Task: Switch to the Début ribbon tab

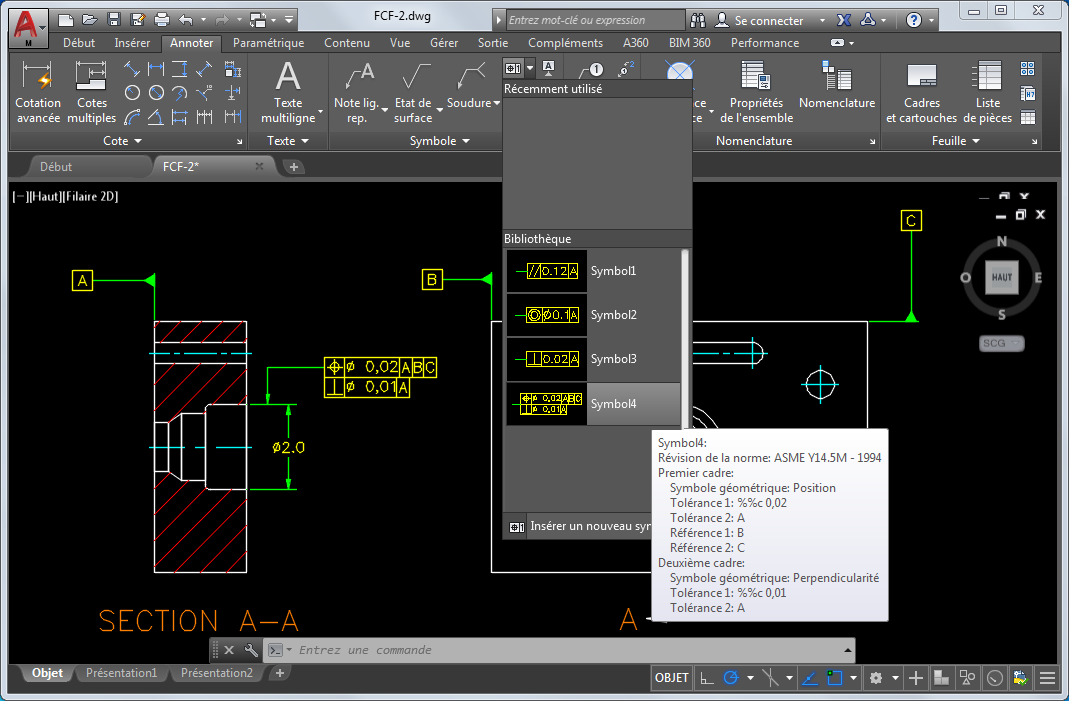Action: (79, 42)
